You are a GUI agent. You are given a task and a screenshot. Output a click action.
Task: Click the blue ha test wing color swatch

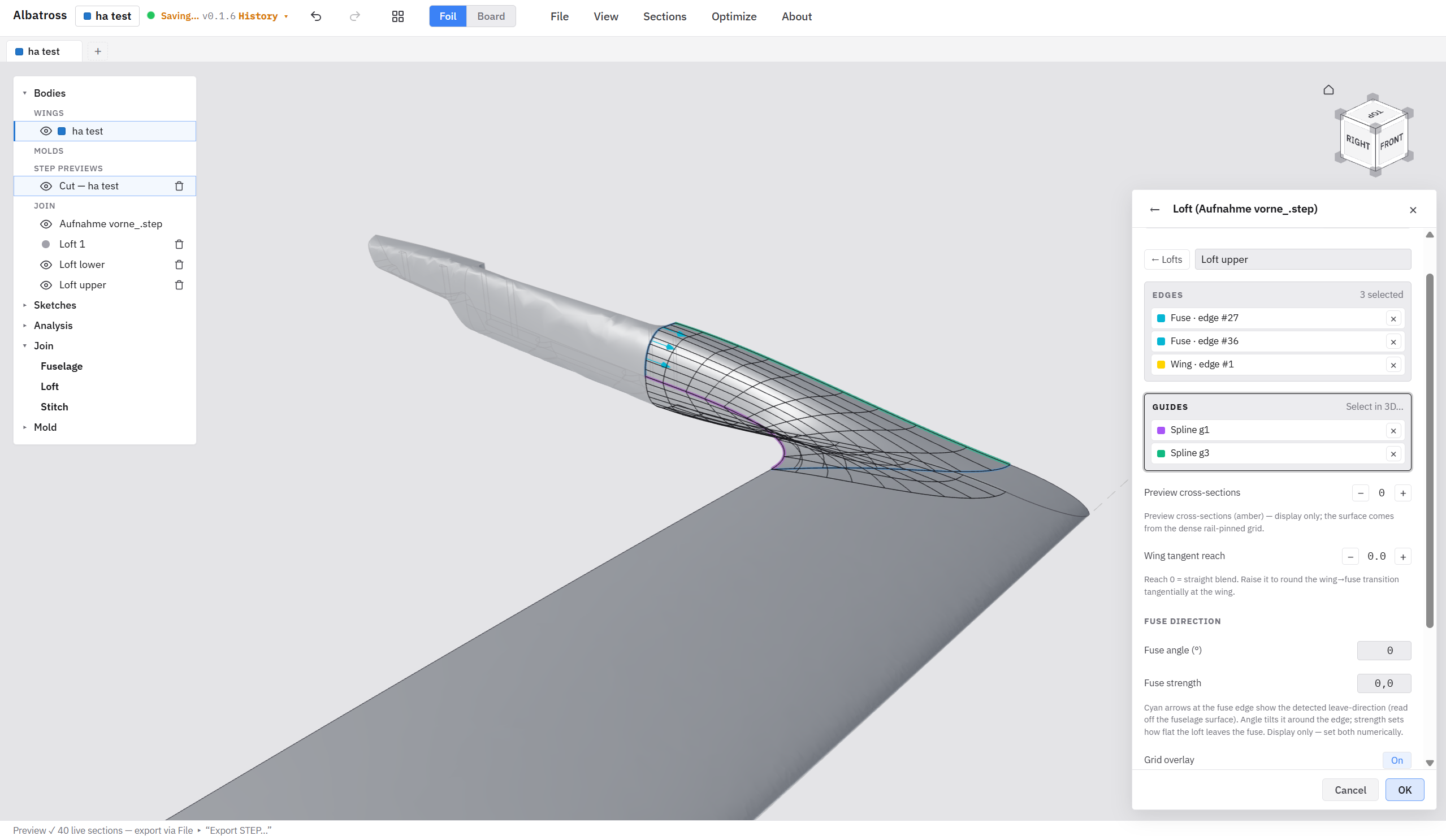[62, 131]
